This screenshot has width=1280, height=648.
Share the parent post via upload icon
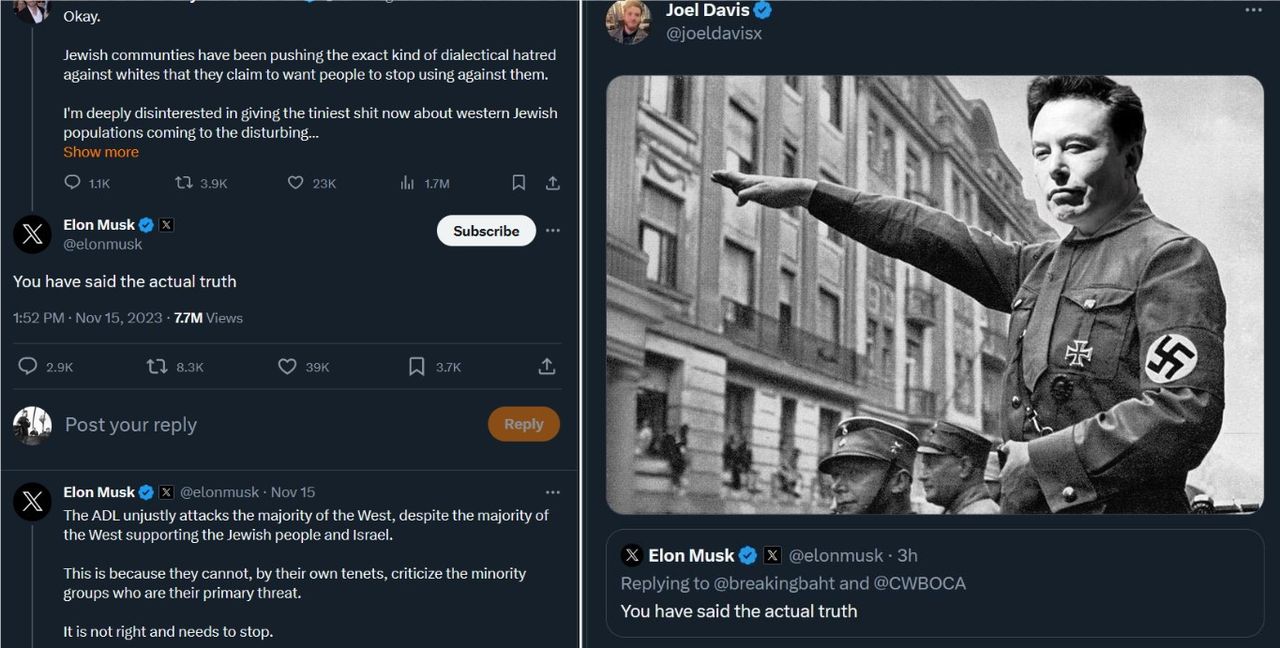[552, 183]
